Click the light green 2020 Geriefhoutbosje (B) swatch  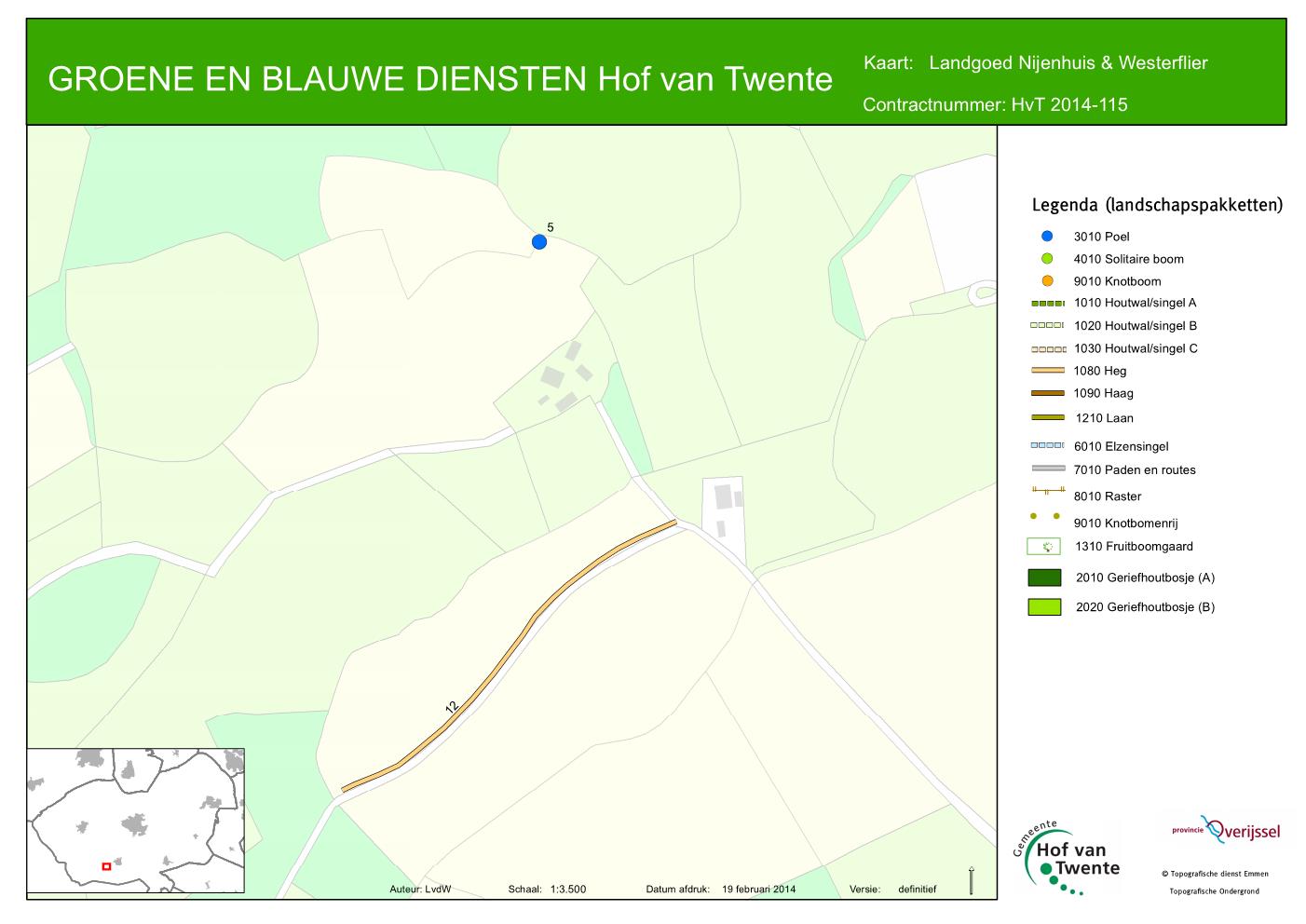[1044, 606]
